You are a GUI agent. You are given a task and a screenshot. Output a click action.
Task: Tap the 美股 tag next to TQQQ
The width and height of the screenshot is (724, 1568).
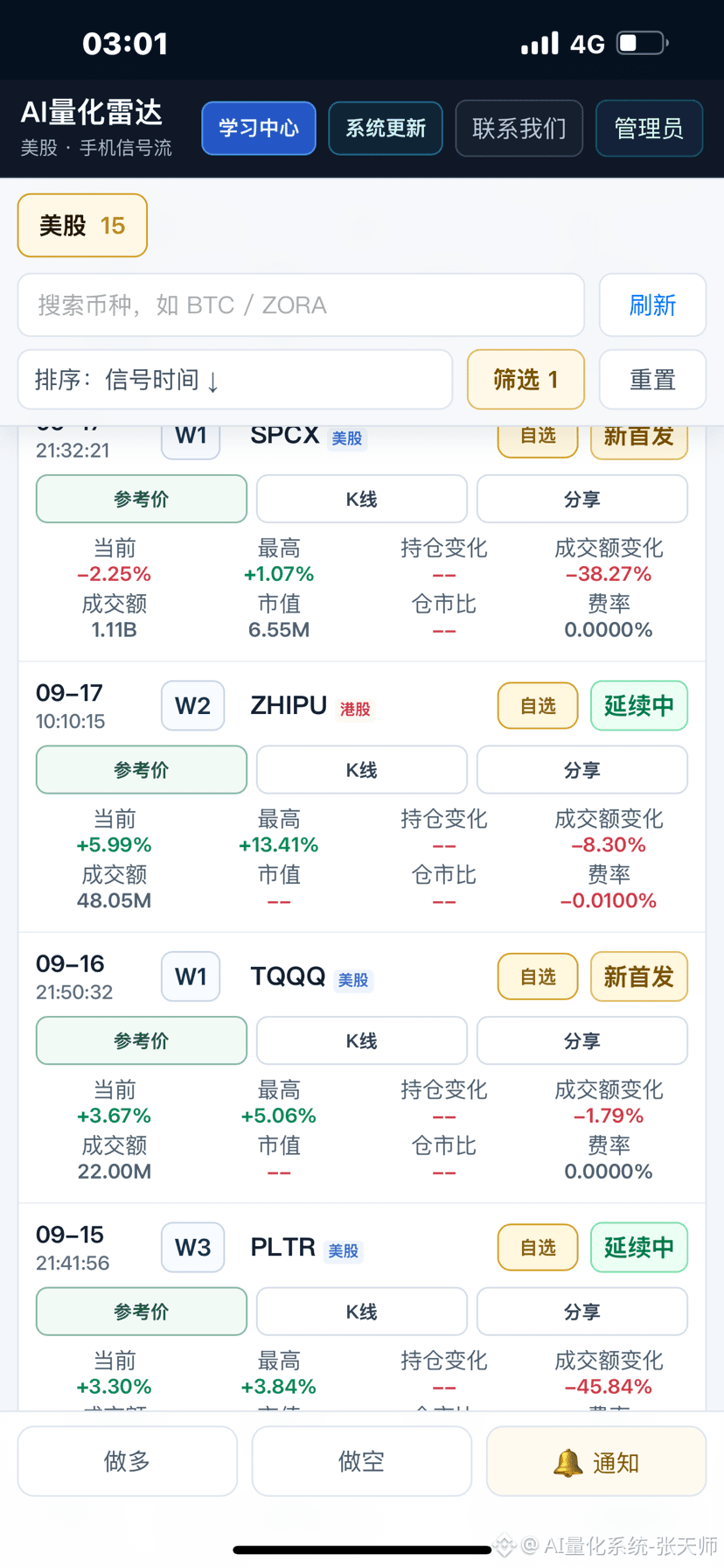(x=353, y=980)
